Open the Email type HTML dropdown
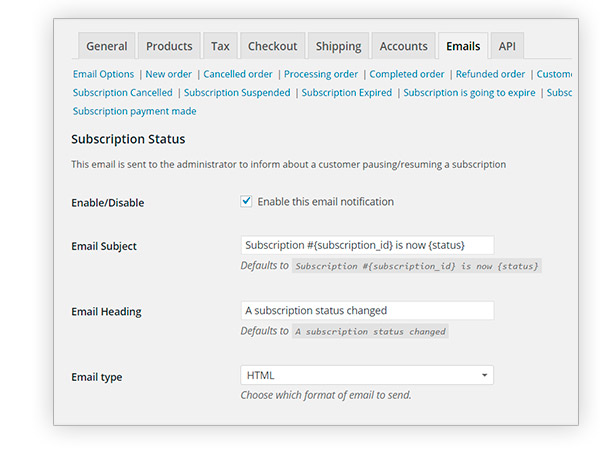This screenshot has height=462, width=600. (x=367, y=375)
